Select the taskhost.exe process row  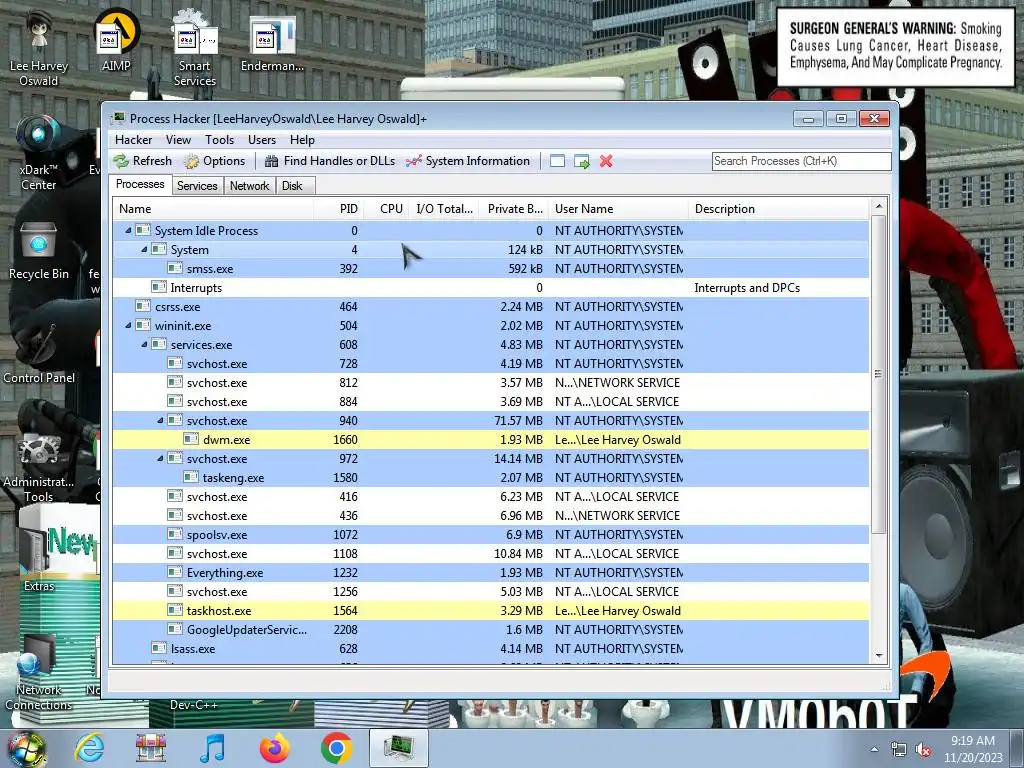pyautogui.click(x=491, y=611)
